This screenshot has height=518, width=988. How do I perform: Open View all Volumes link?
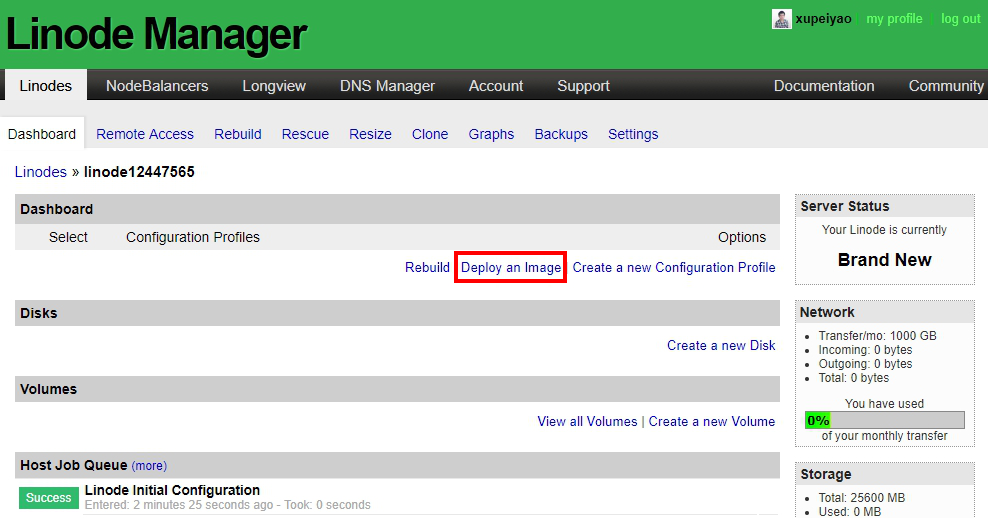pyautogui.click(x=587, y=422)
